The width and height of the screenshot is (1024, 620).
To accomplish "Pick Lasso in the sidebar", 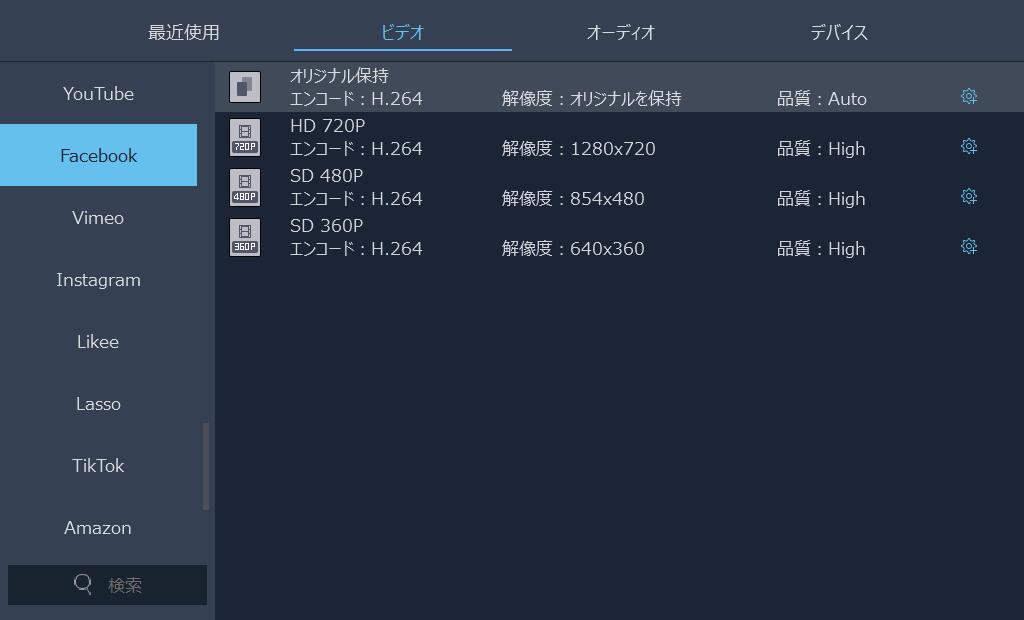I will (99, 404).
